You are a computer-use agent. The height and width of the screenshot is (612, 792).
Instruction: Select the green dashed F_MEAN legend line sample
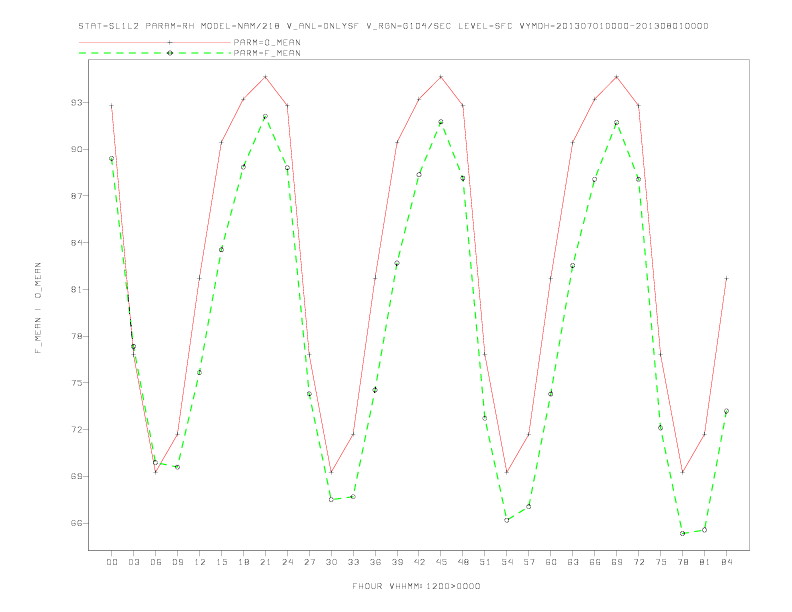coord(155,53)
